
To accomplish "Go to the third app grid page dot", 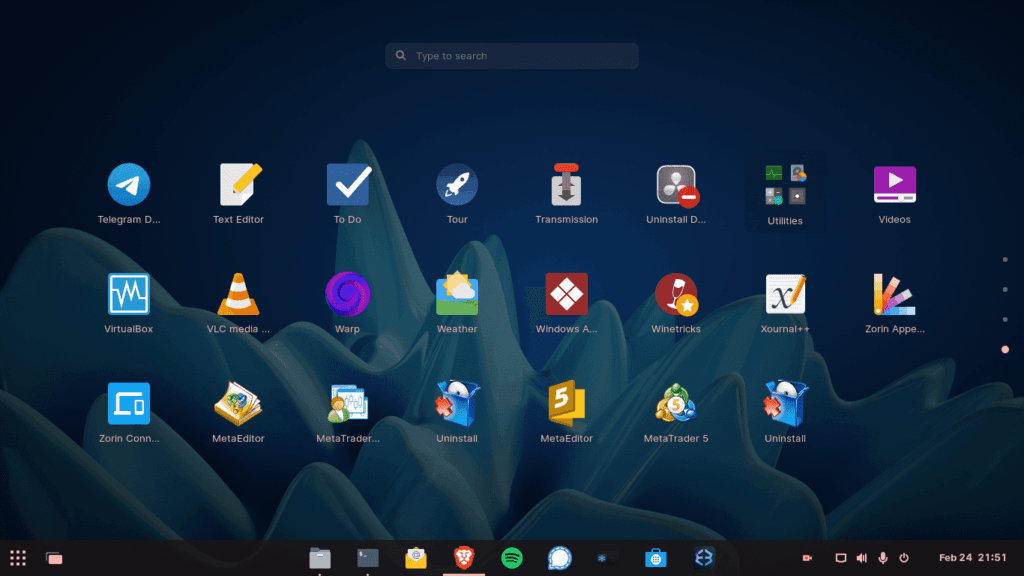I will point(1005,319).
